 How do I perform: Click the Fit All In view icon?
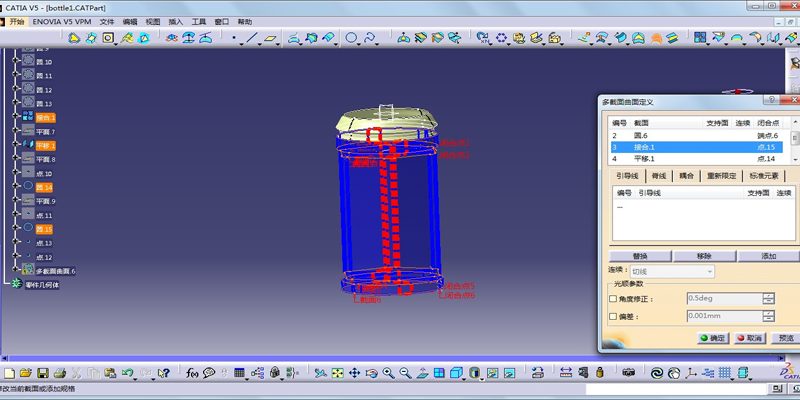pos(338,373)
